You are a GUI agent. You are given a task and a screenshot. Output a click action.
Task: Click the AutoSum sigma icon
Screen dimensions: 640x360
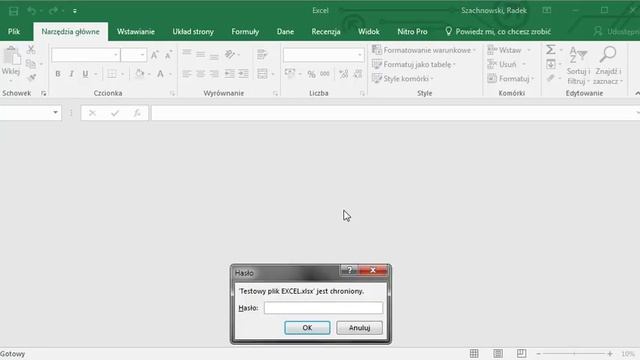pos(551,50)
